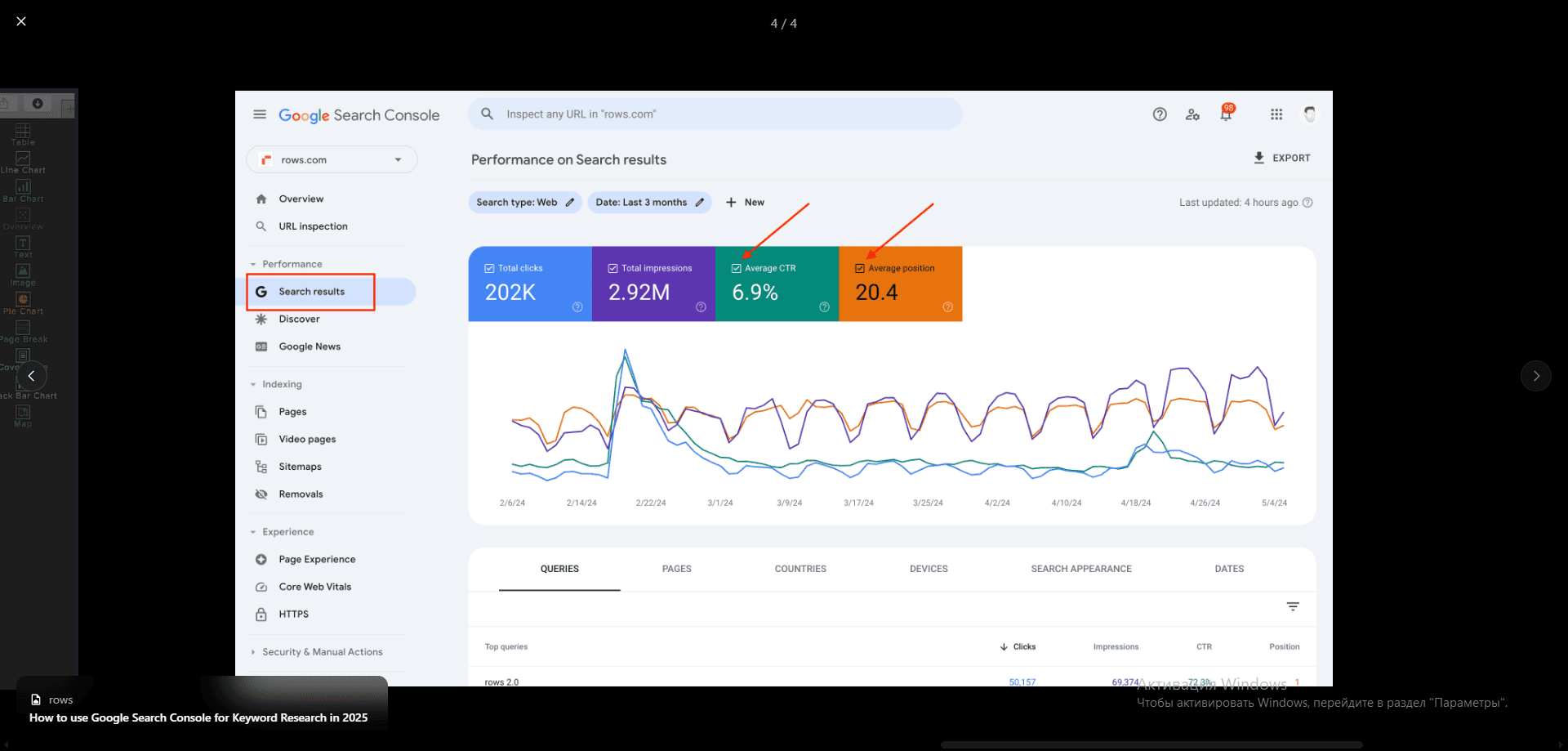Close the image viewer with X
The width and height of the screenshot is (1568, 751).
click(x=21, y=21)
